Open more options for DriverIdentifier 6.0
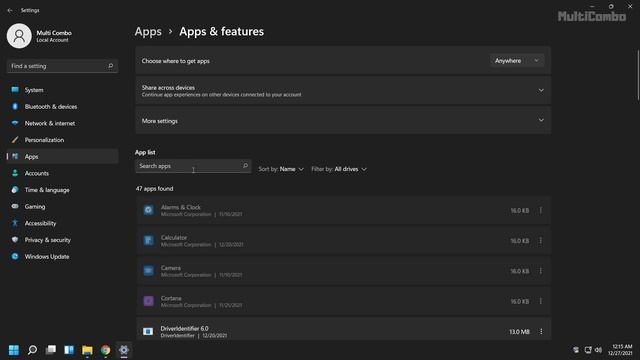The image size is (640, 360). (541, 331)
